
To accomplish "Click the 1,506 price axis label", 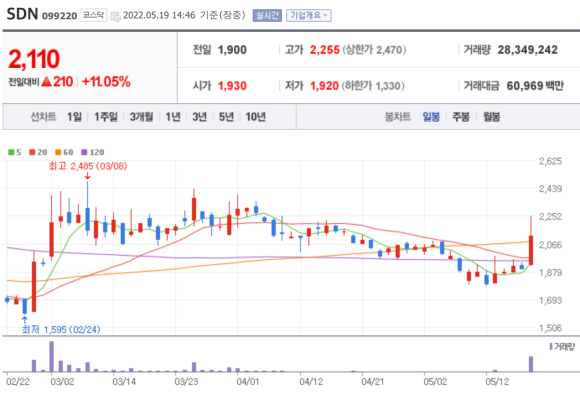I will tap(551, 328).
